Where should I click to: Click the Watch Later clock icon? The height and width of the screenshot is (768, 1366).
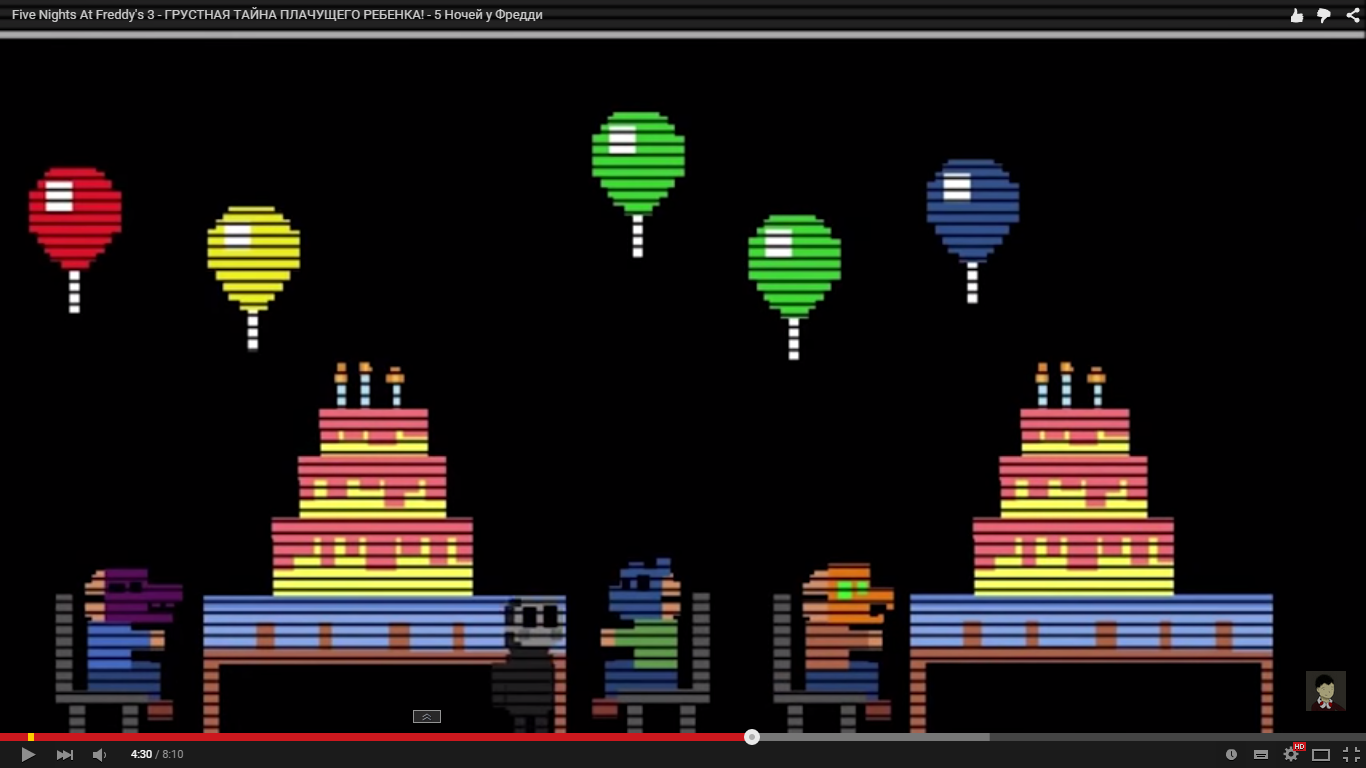(1231, 755)
